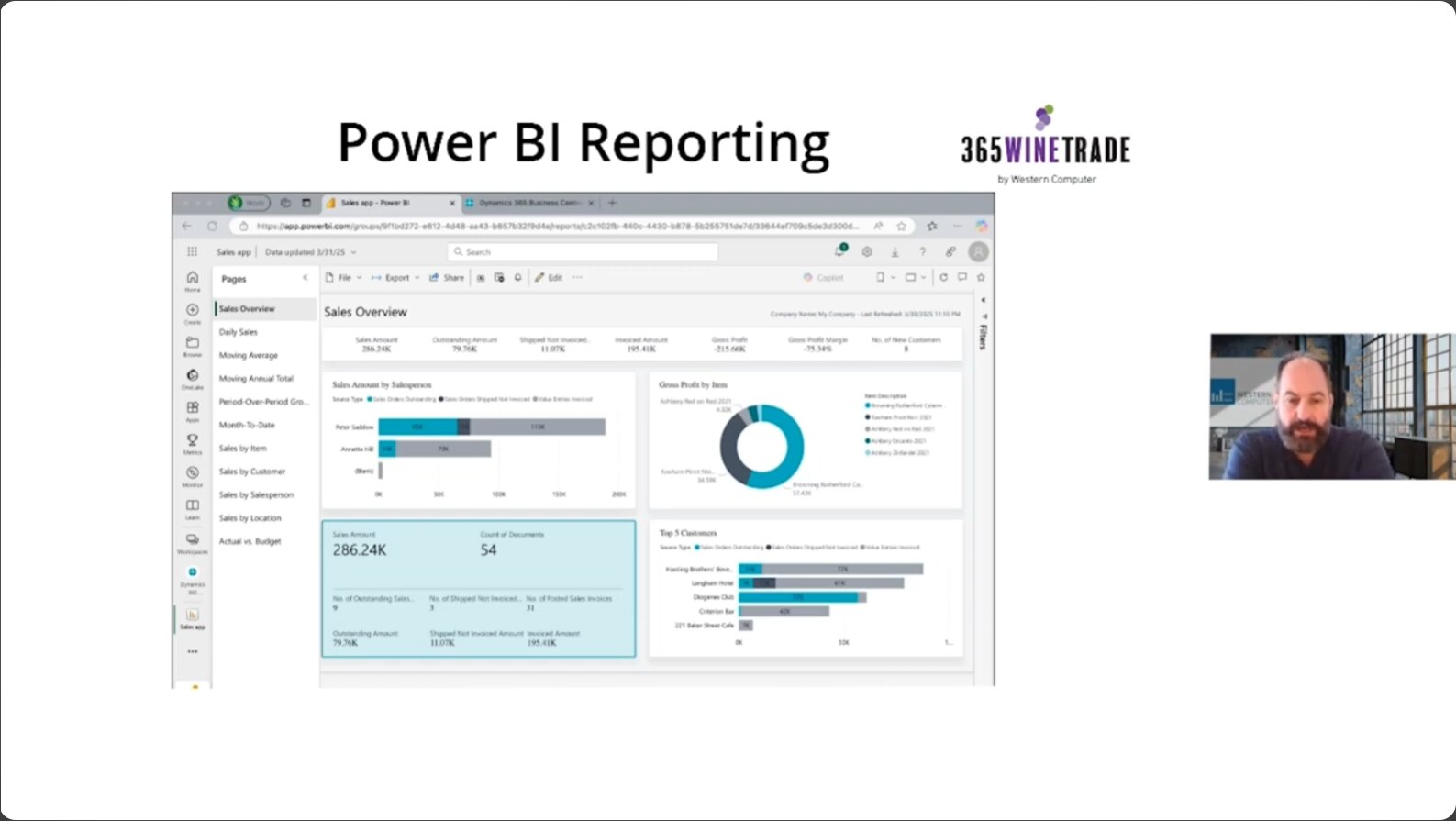Click the Edit button

(x=549, y=277)
